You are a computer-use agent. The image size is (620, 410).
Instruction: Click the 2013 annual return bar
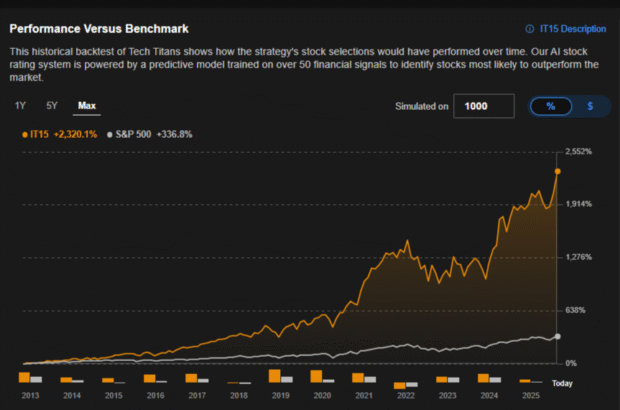(25, 376)
